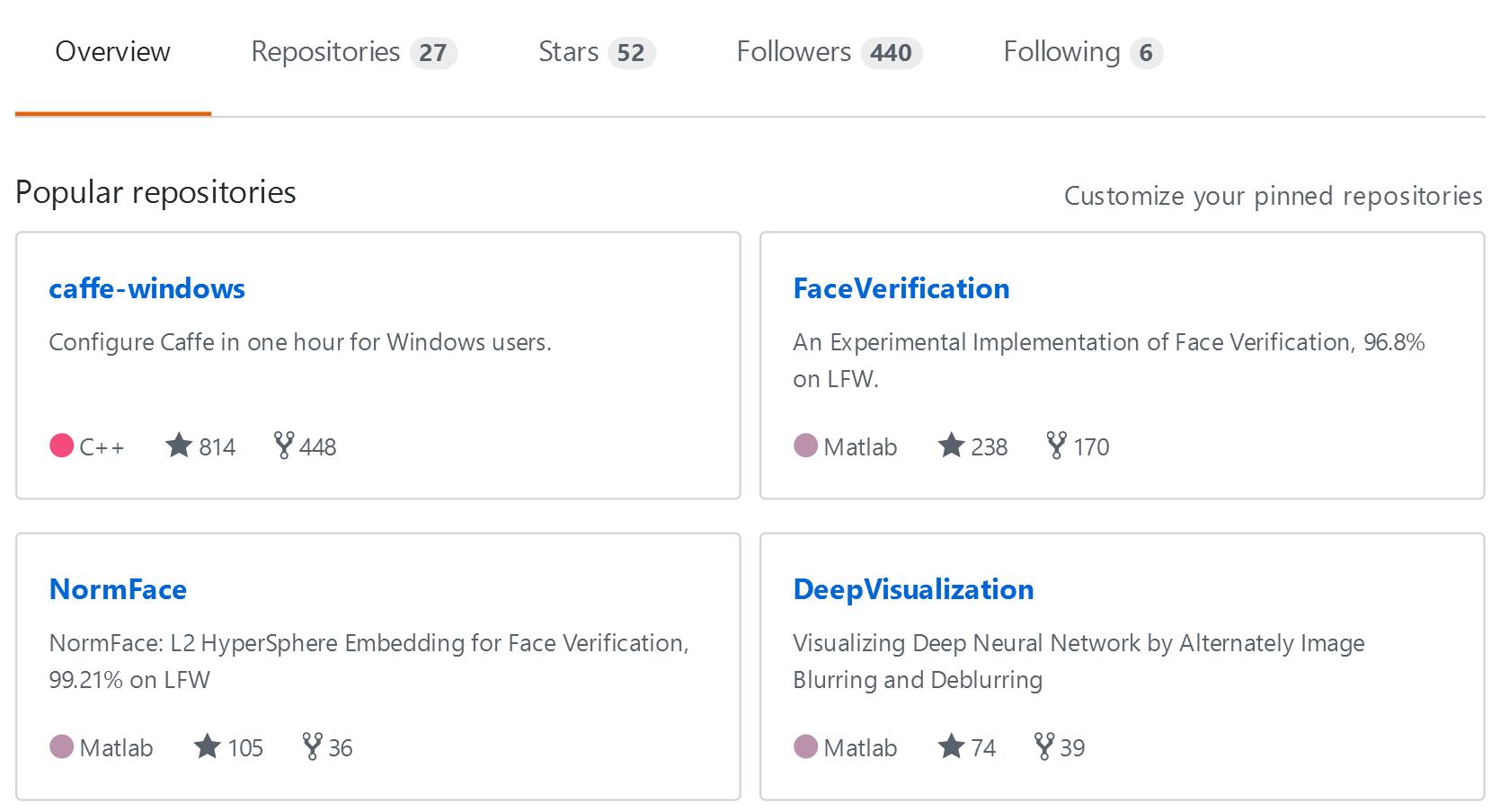
Task: Click the star icon on NormFace
Action: (207, 746)
